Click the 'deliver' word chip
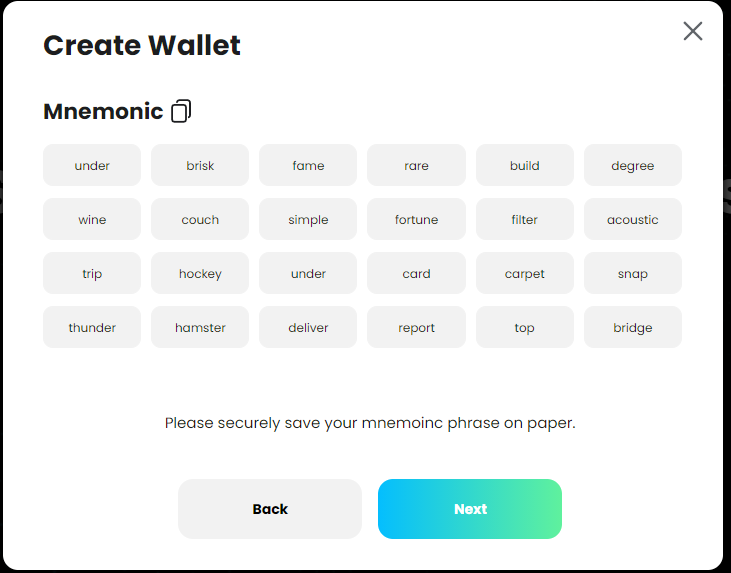 coord(308,327)
